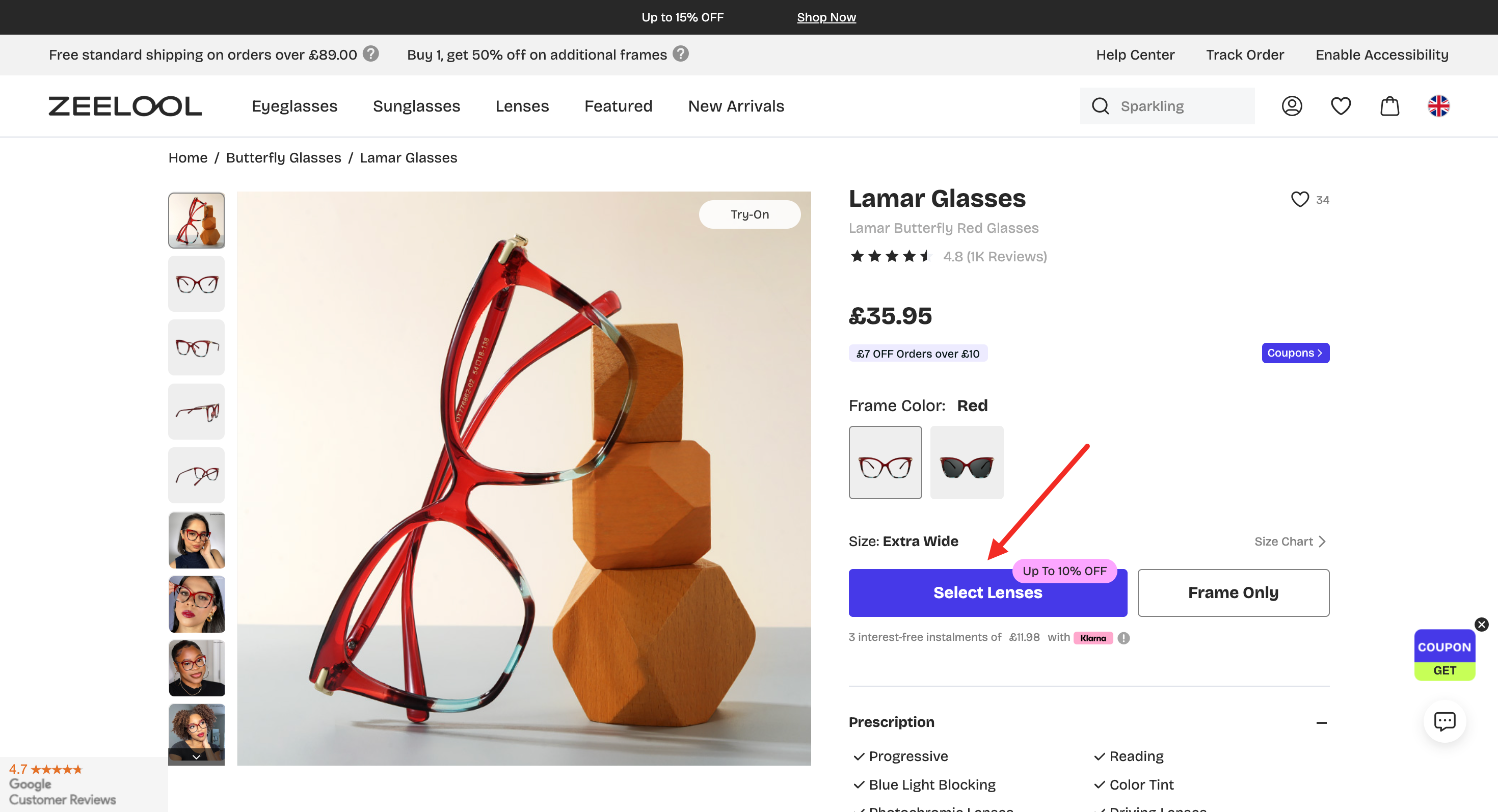The width and height of the screenshot is (1498, 812).
Task: Open the user account icon
Action: point(1292,106)
